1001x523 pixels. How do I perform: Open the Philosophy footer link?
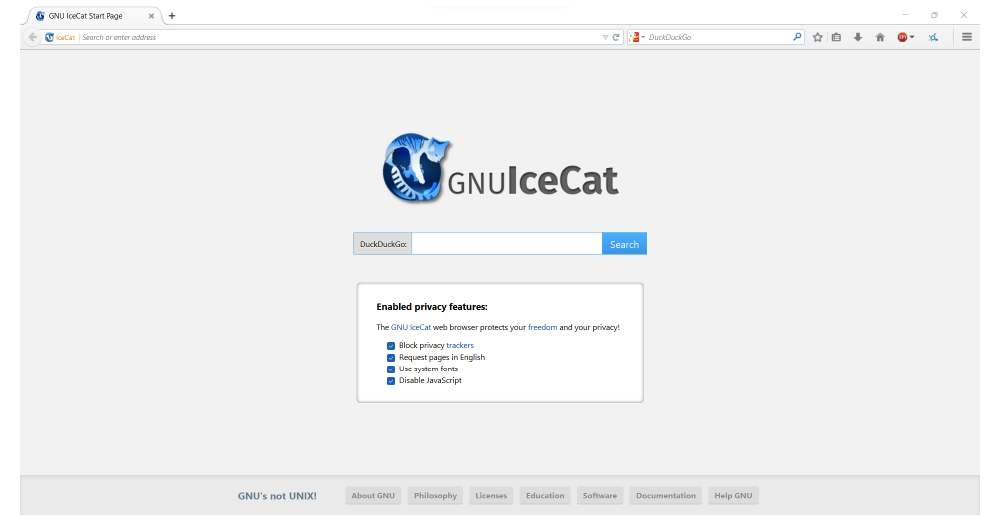tap(435, 496)
